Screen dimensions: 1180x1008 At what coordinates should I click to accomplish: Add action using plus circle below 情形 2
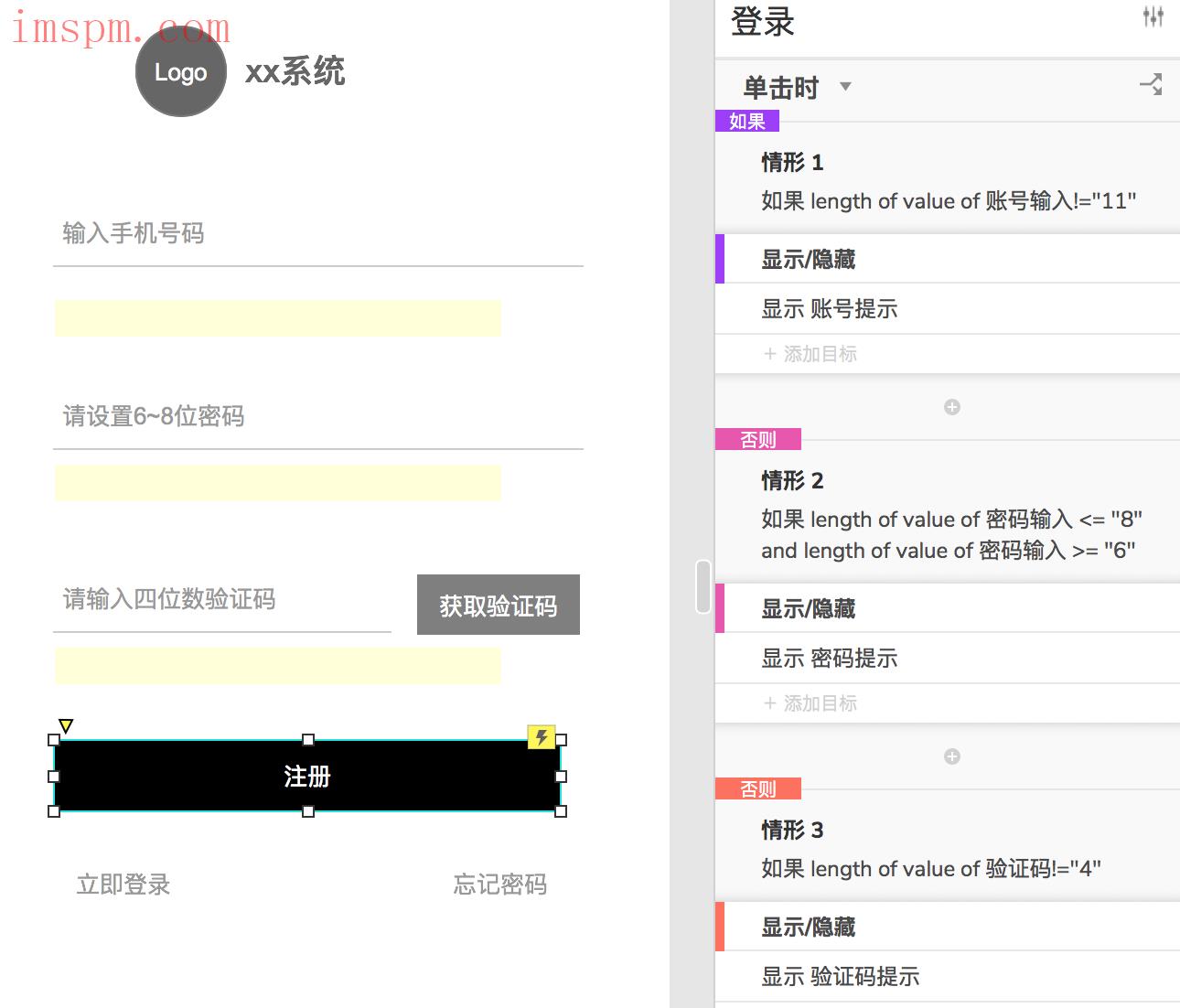click(x=952, y=756)
